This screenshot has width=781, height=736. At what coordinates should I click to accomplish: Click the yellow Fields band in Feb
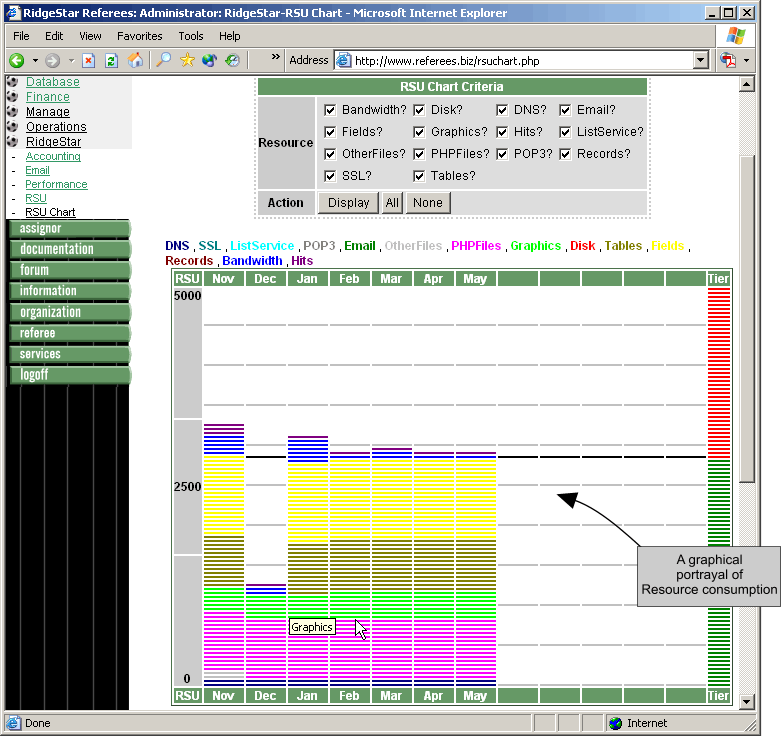point(350,499)
